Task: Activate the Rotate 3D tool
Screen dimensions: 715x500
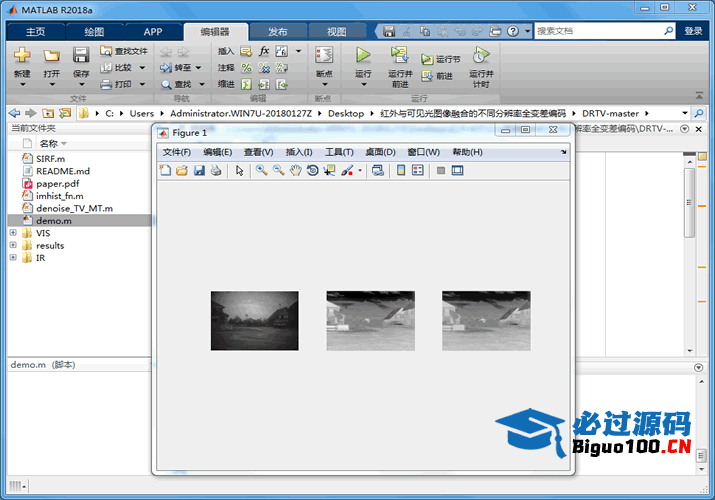Action: coord(312,171)
